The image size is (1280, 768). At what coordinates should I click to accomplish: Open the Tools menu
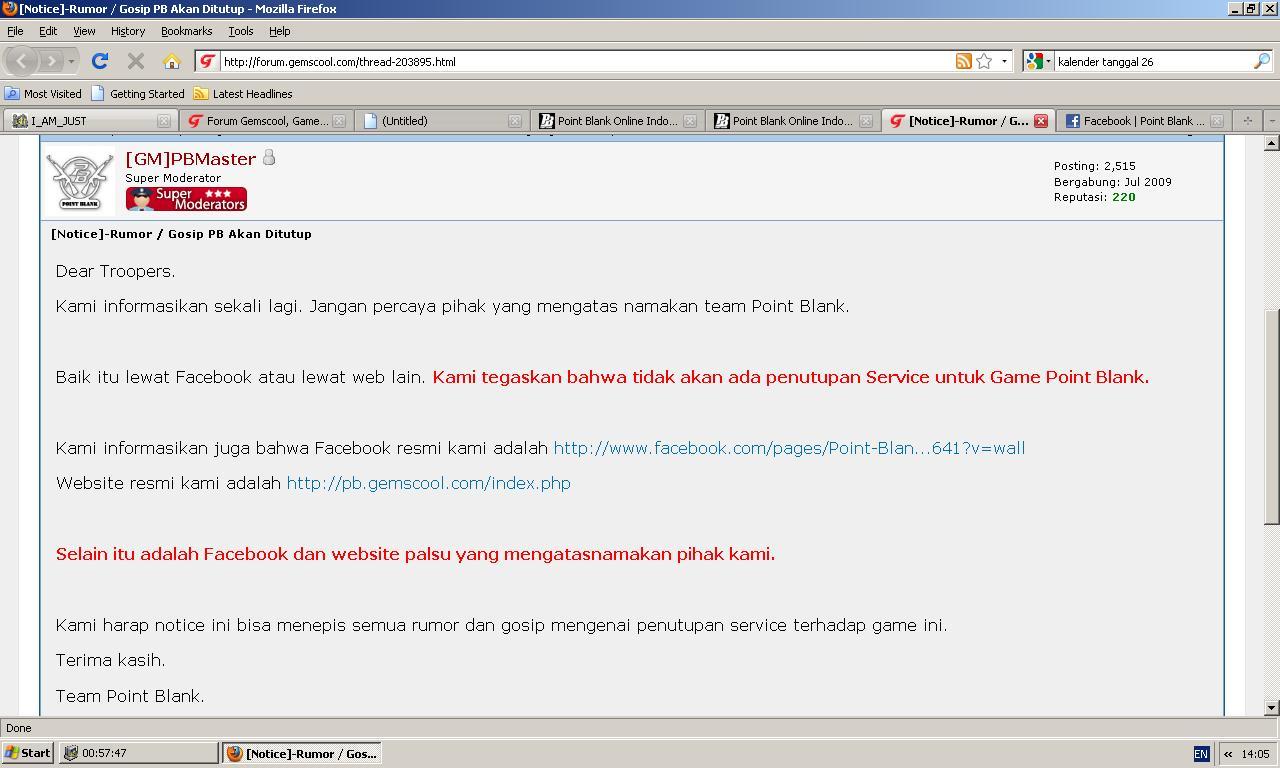coord(241,31)
